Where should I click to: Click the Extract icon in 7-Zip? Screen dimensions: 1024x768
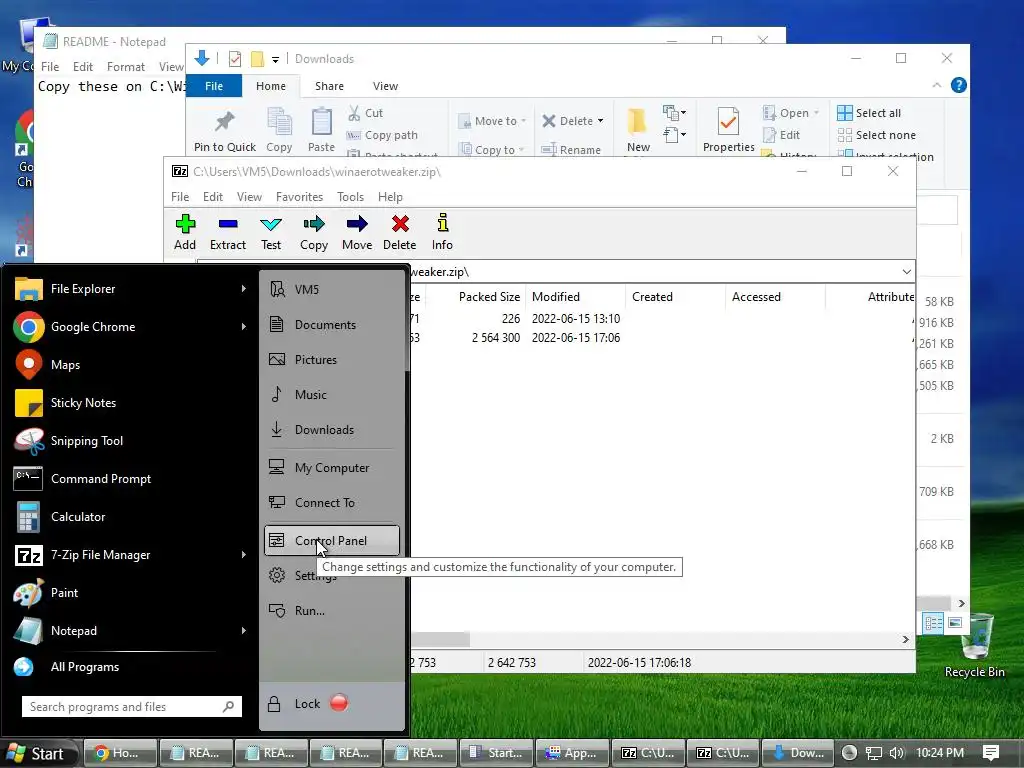[228, 232]
